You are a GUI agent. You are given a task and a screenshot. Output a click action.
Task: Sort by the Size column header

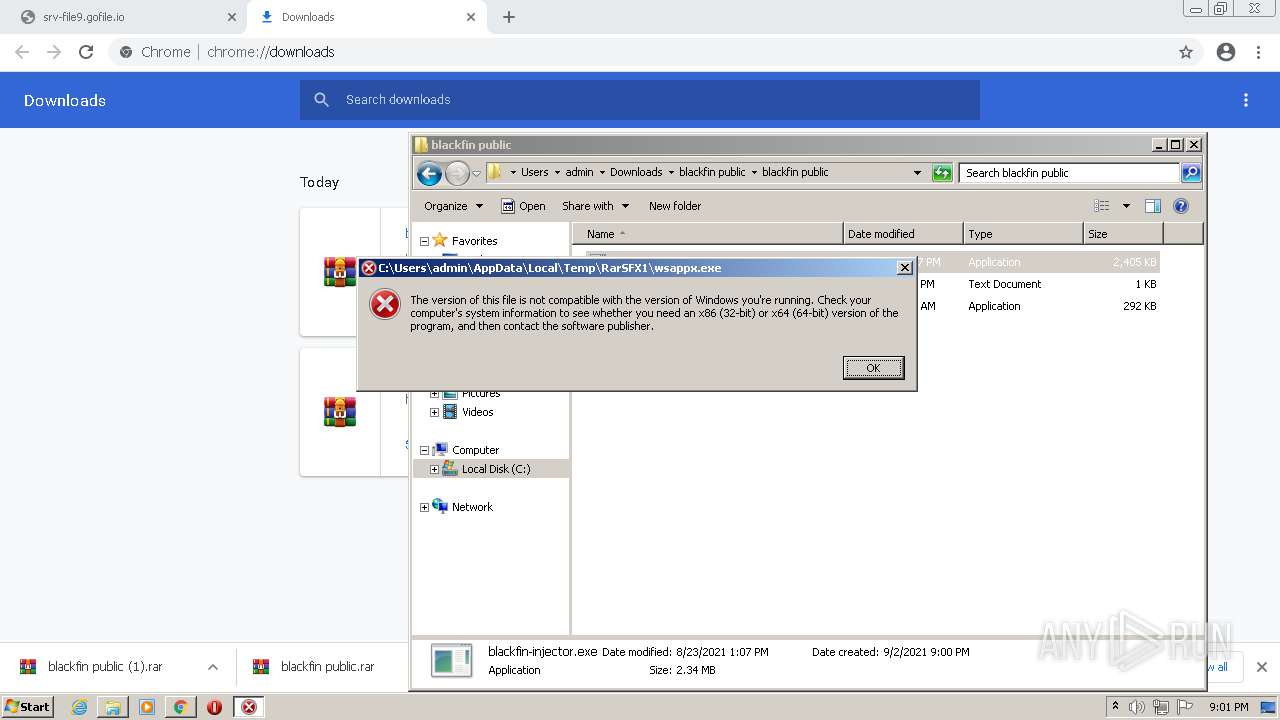click(1123, 234)
